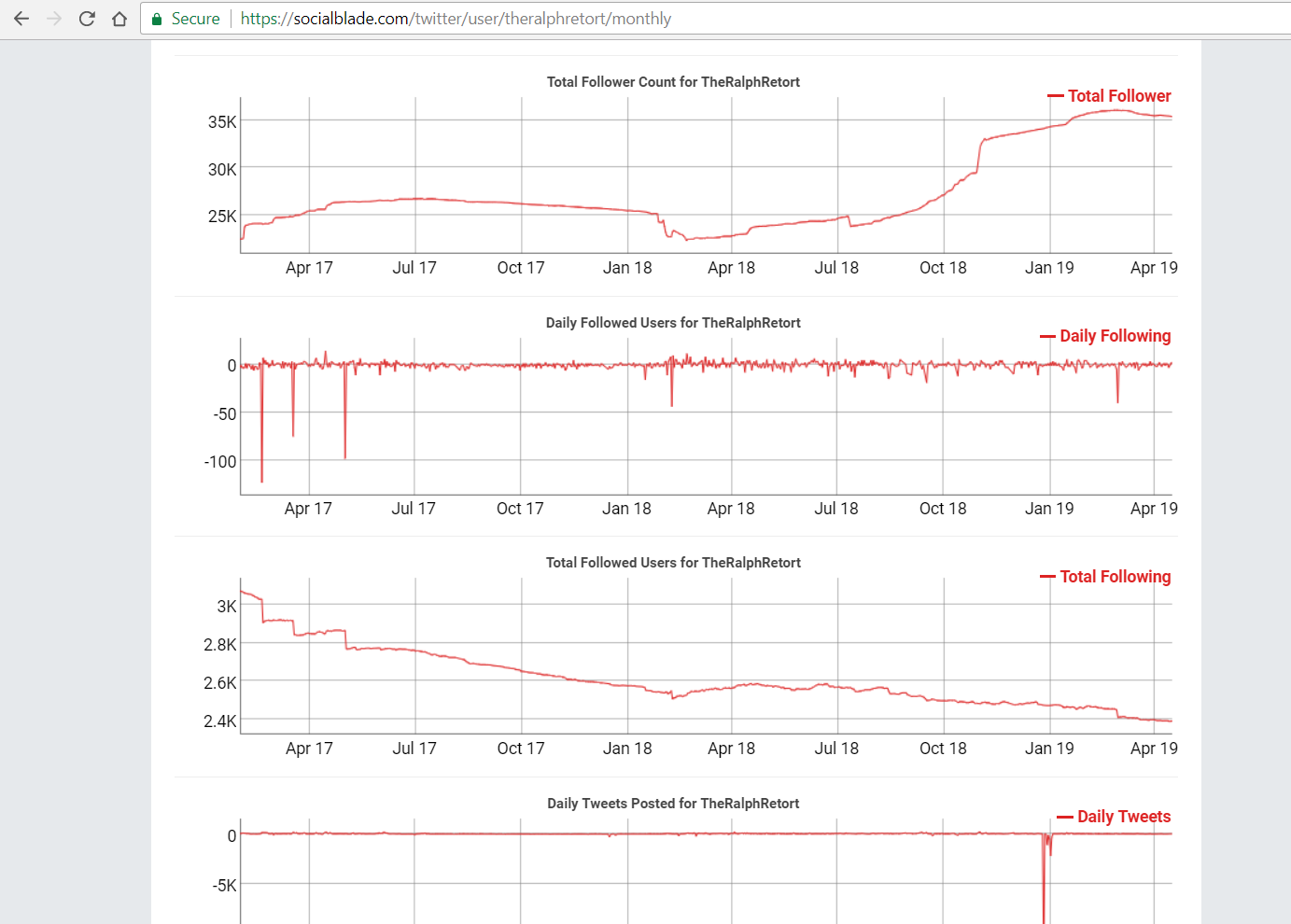This screenshot has height=924, width=1291.
Task: Click the 25K axis label on follower chart
Action: (x=222, y=216)
